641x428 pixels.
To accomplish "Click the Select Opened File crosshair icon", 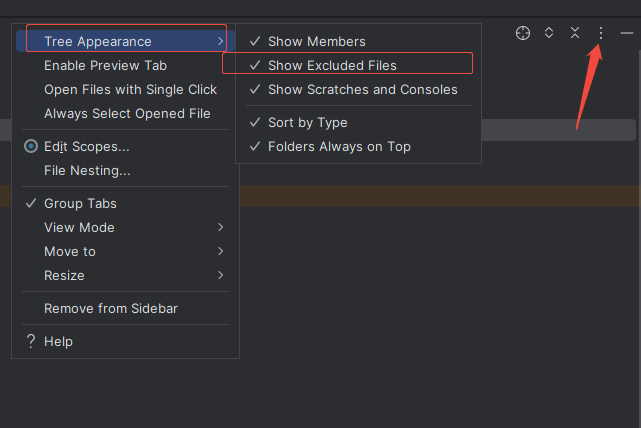I will (522, 33).
